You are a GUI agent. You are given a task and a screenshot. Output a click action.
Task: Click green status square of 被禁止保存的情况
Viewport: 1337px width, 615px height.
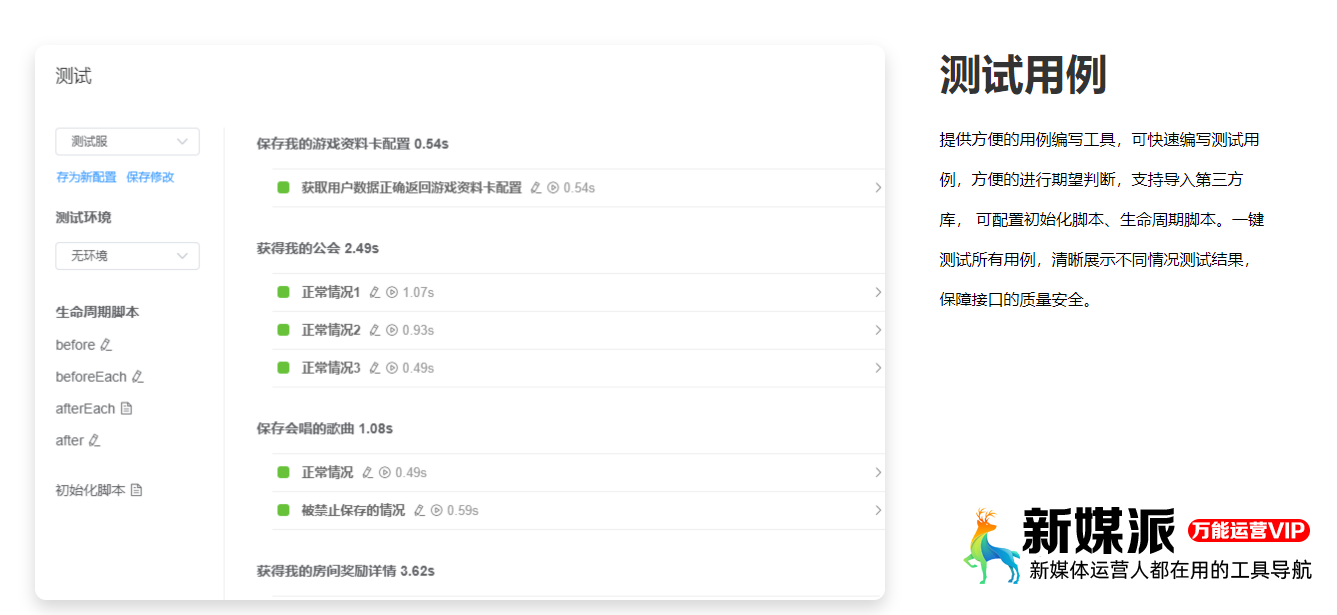(x=283, y=511)
